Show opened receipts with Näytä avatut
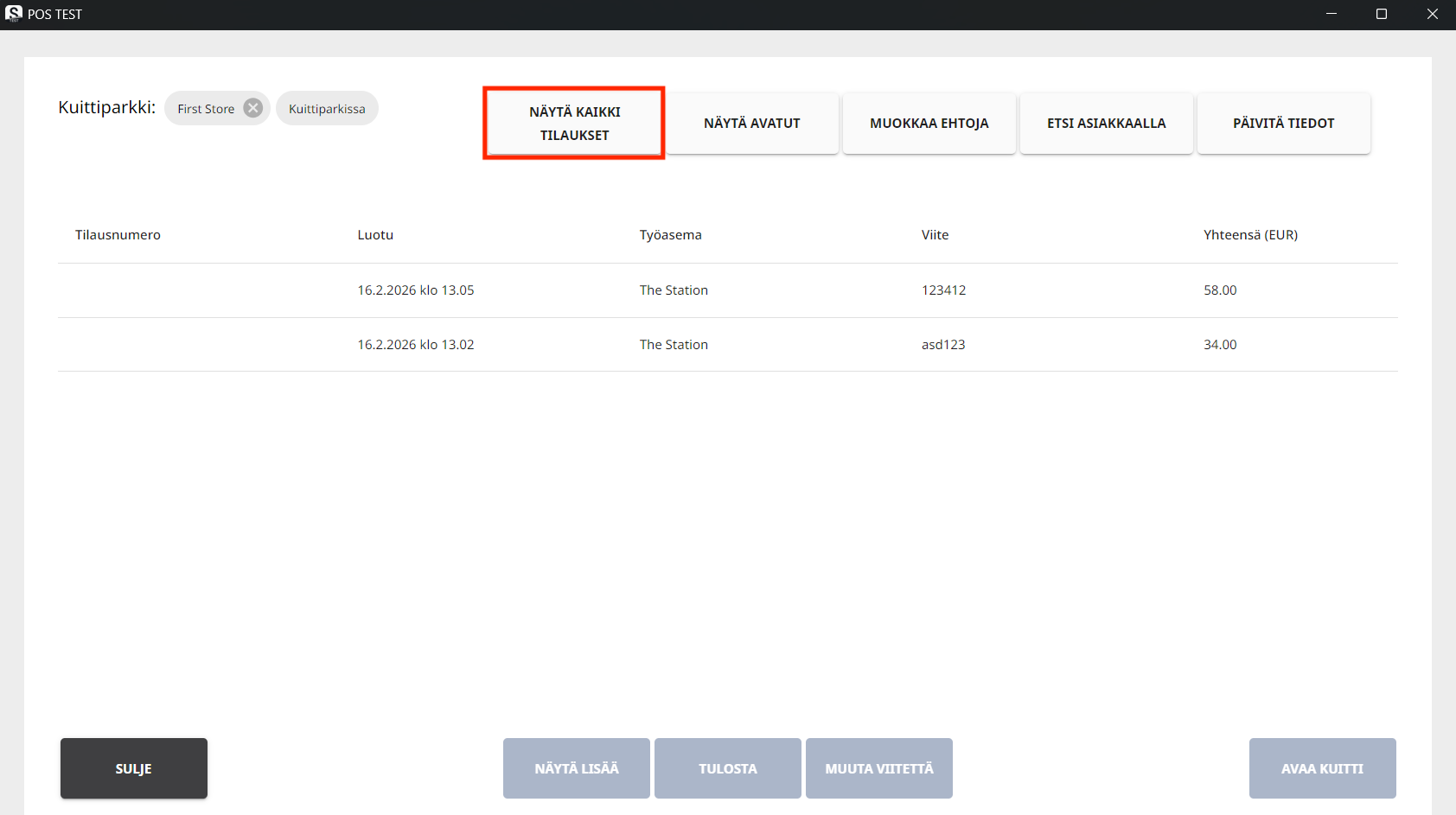The height and width of the screenshot is (815, 1456). tap(751, 124)
